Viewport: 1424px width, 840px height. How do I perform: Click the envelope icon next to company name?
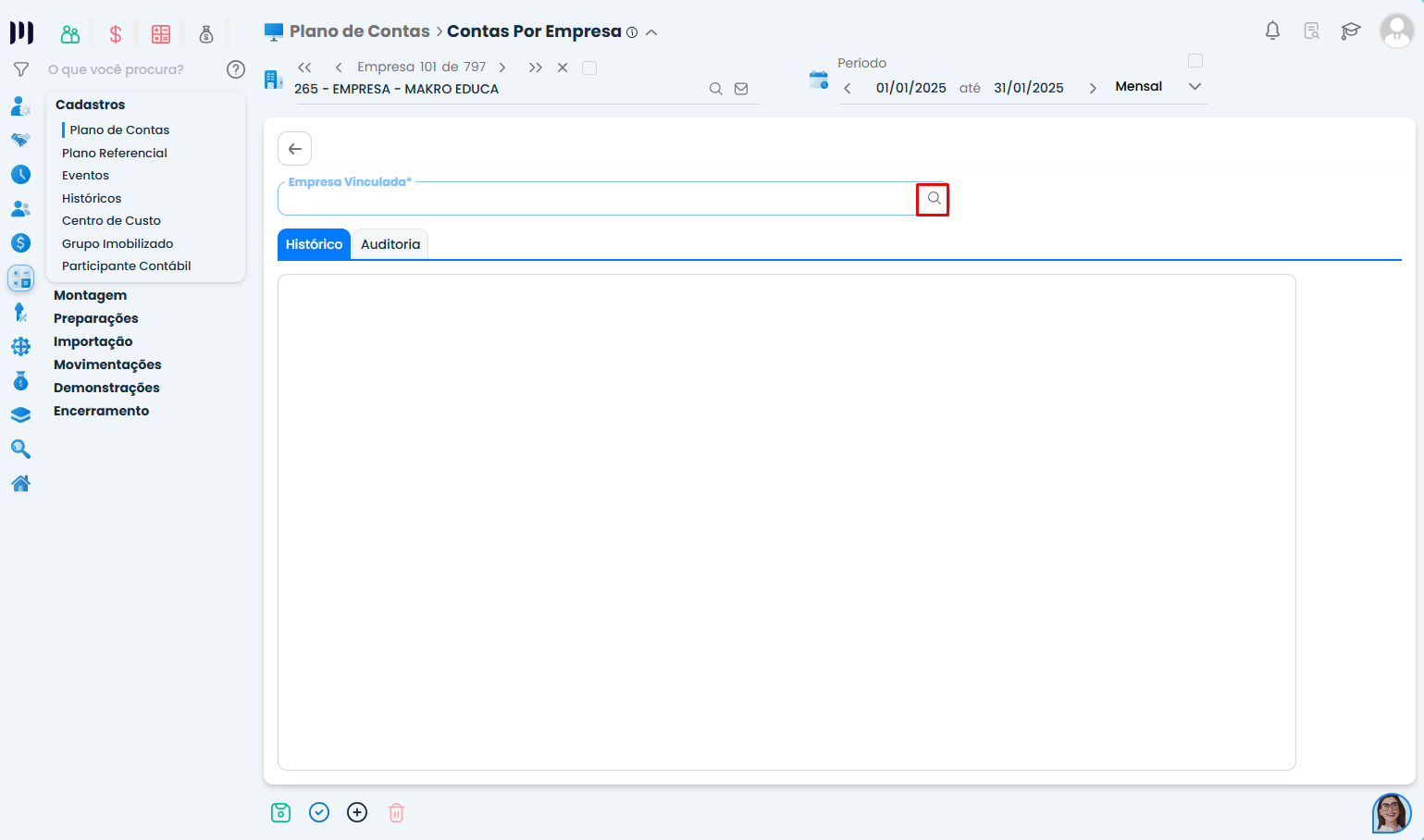click(741, 89)
